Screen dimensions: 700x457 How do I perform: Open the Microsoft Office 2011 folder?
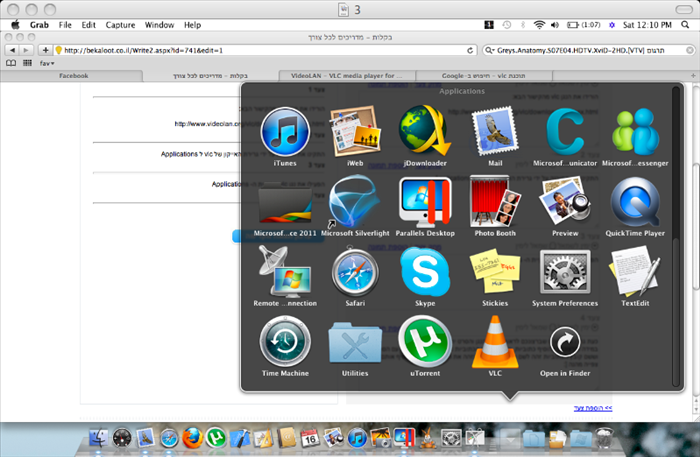coord(285,204)
